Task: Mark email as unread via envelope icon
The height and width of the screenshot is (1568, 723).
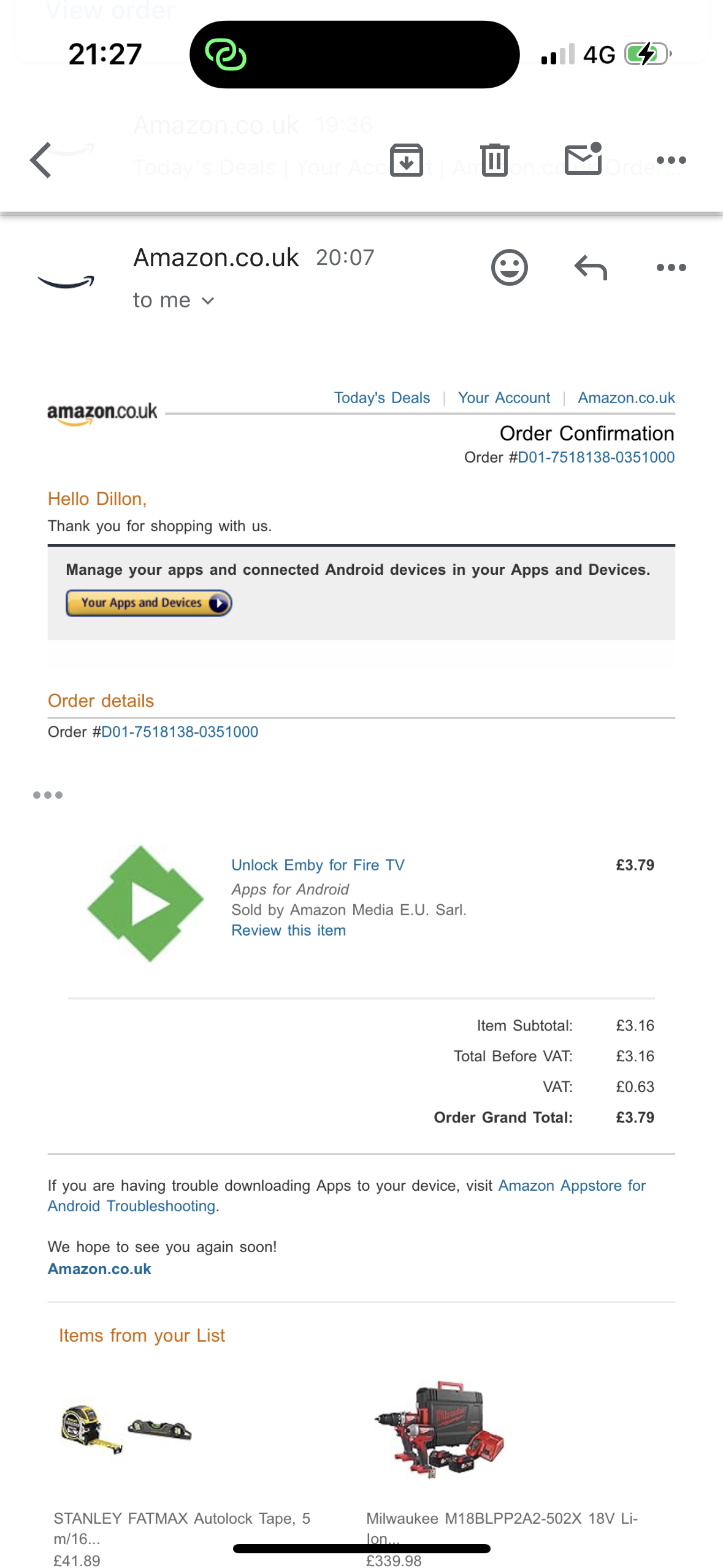Action: [583, 159]
